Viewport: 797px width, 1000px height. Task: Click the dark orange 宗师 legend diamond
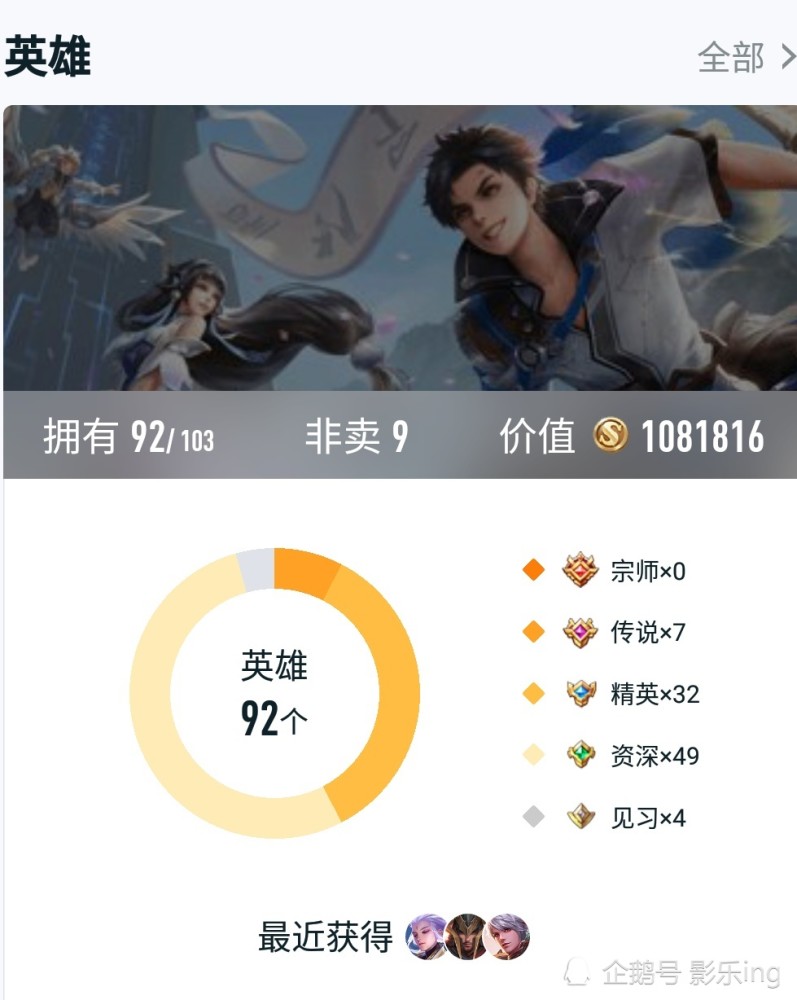[x=533, y=569]
